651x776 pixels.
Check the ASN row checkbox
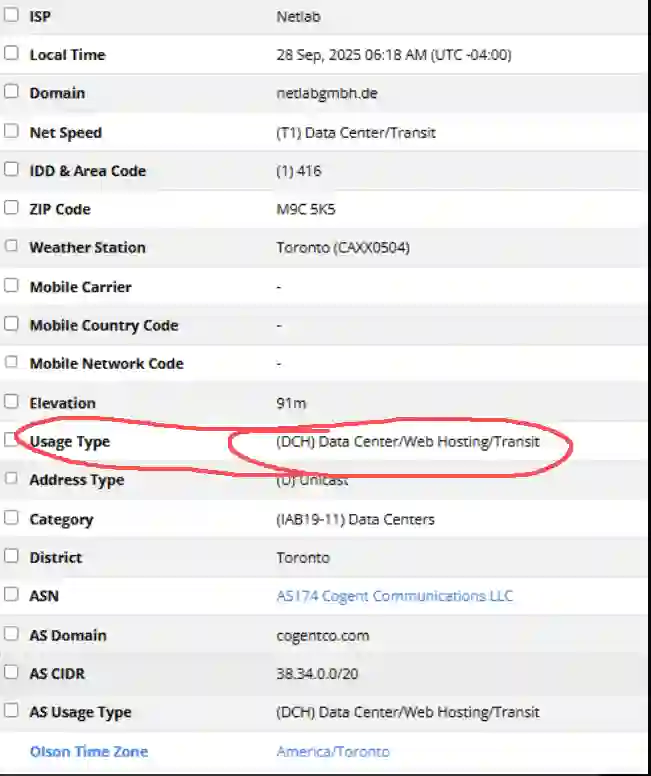tap(11, 595)
